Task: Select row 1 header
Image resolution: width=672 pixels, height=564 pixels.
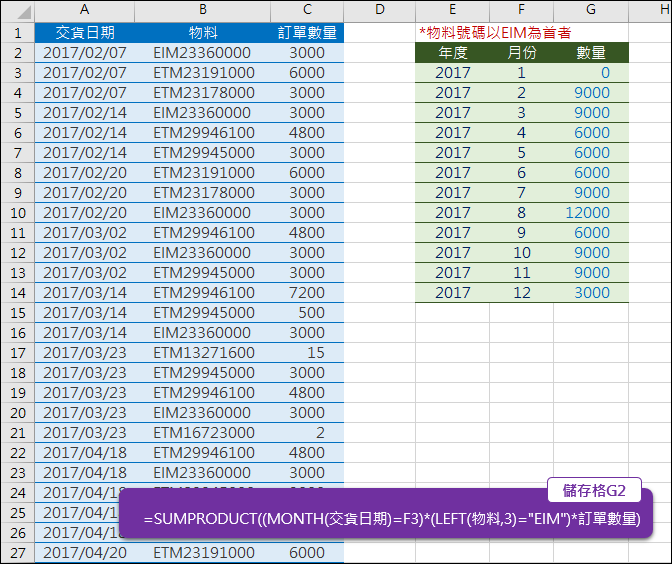Action: [18, 33]
